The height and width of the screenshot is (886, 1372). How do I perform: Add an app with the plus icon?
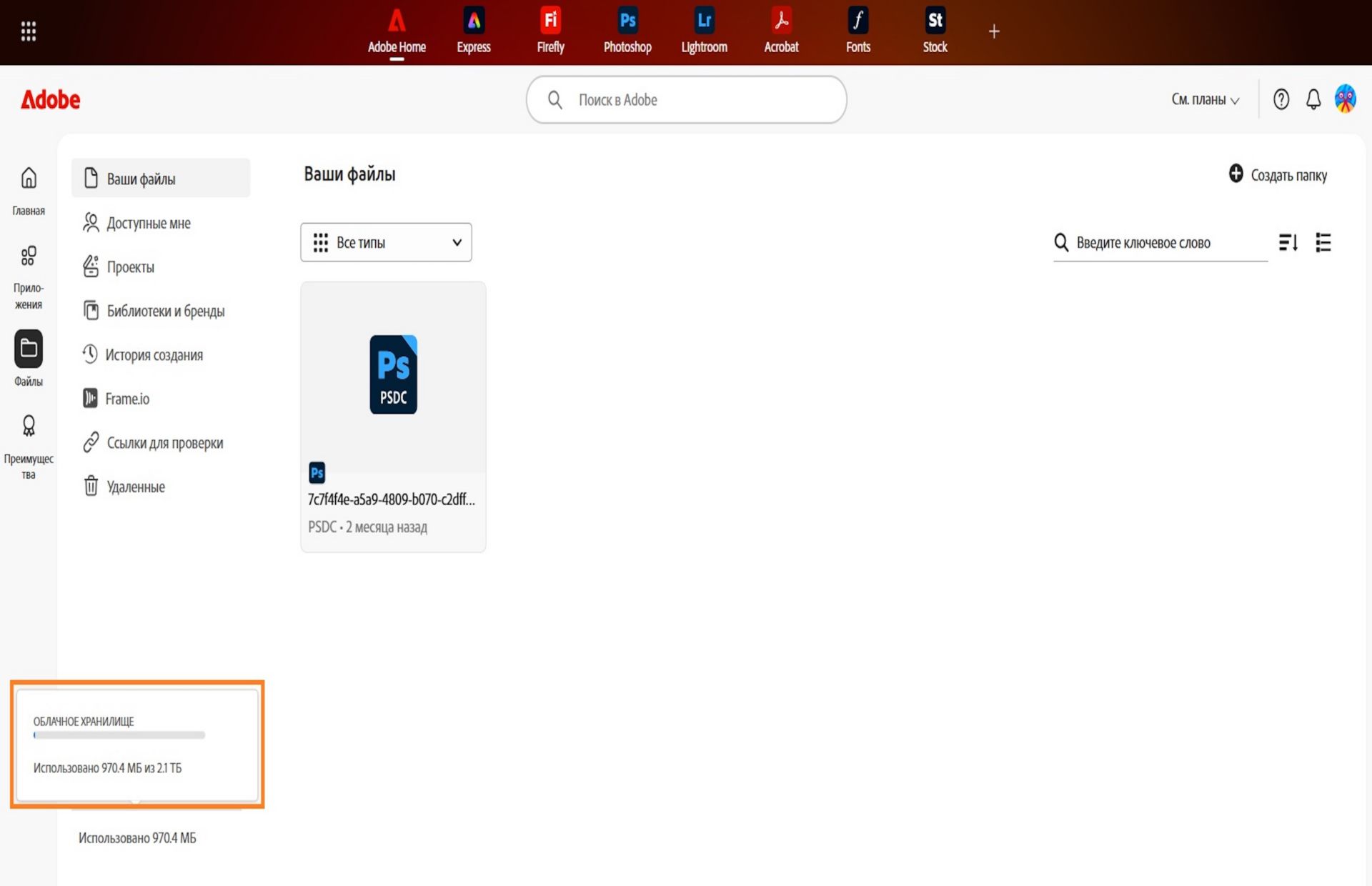click(994, 31)
